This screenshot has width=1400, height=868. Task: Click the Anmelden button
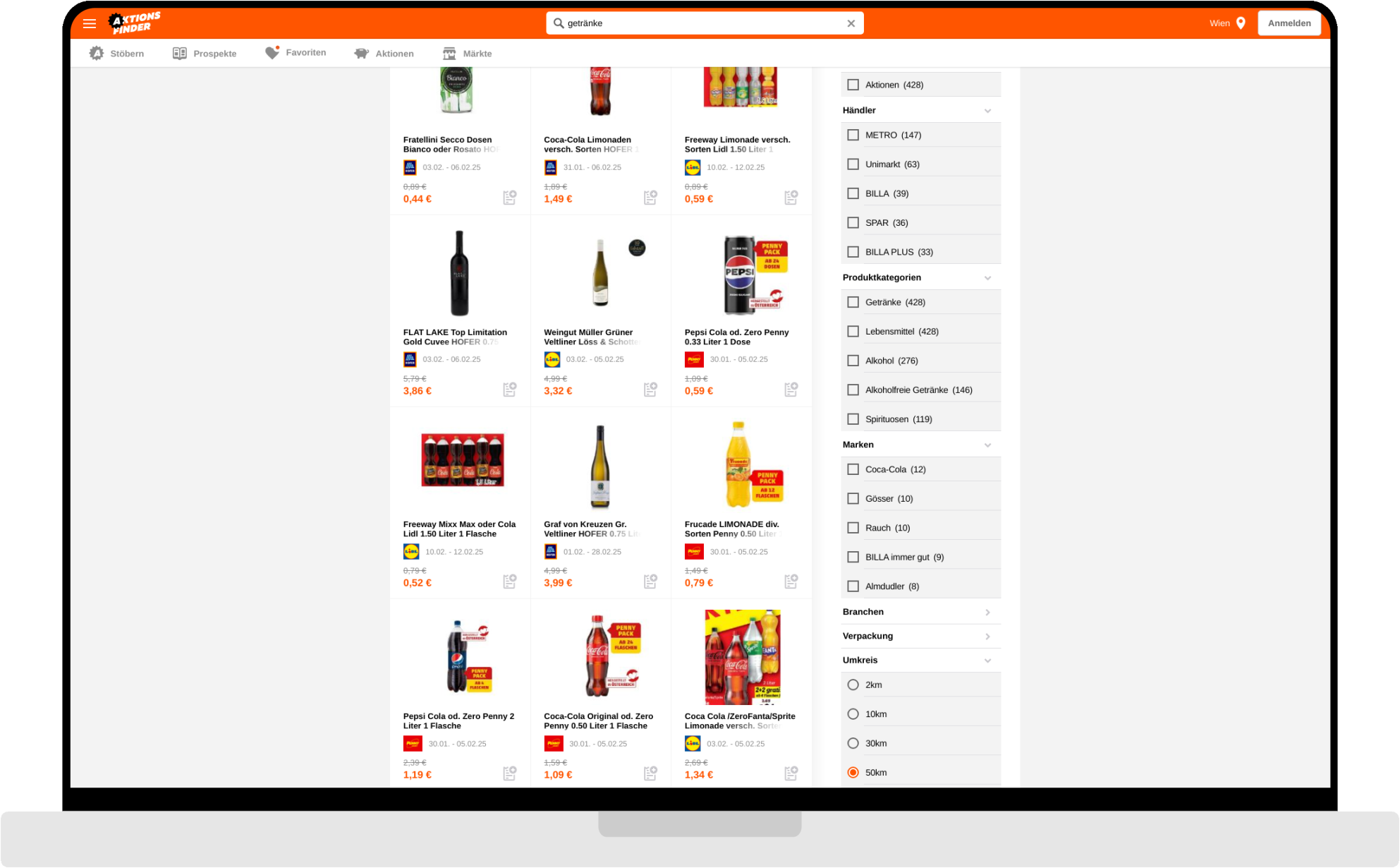pos(1289,23)
